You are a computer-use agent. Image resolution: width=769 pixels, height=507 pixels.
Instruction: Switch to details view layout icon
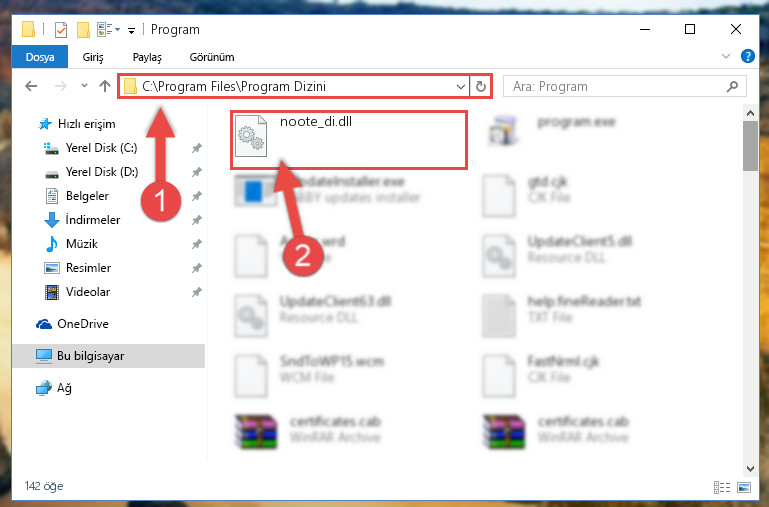point(722,487)
